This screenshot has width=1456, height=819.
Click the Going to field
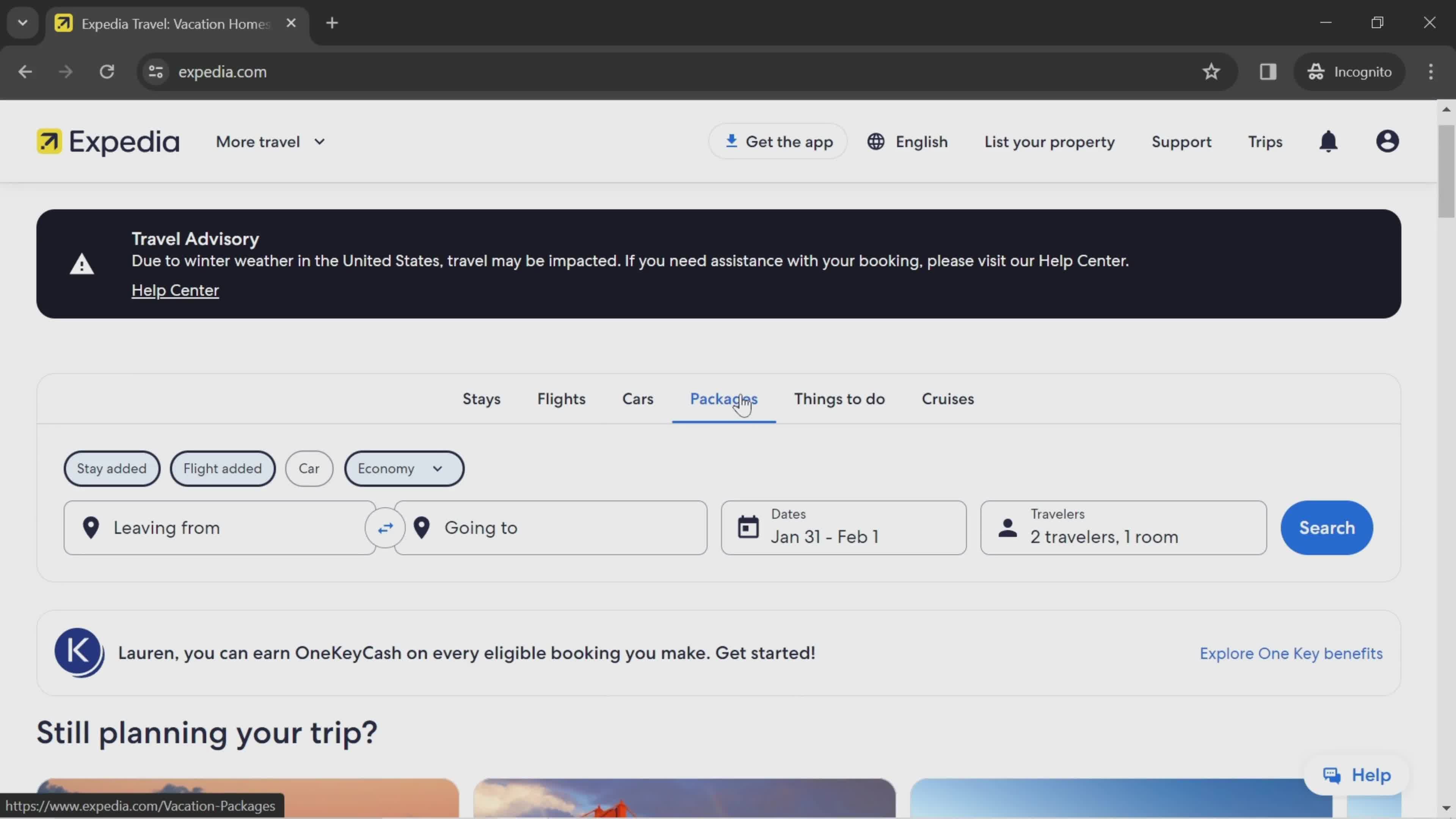[x=551, y=527]
